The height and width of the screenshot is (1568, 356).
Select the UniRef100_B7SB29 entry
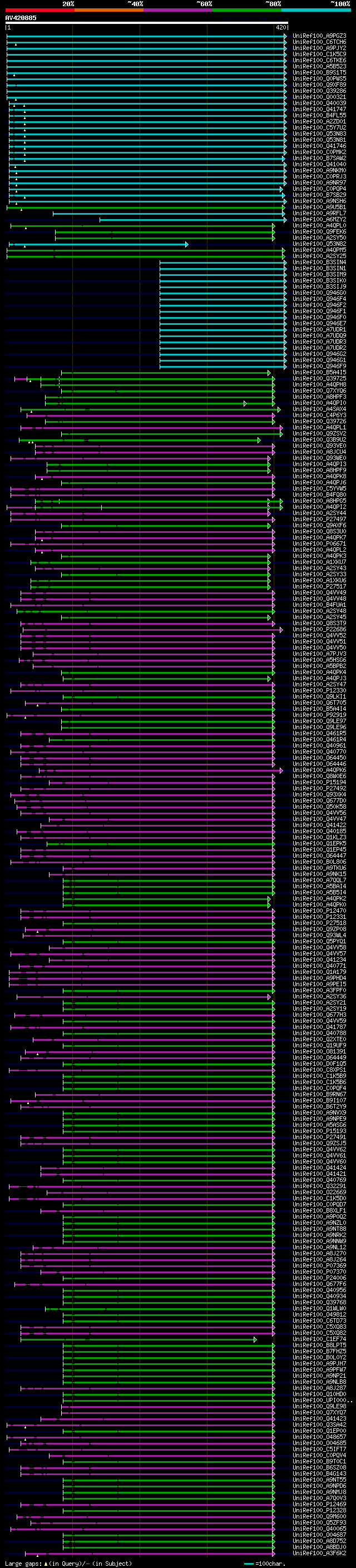(319, 195)
